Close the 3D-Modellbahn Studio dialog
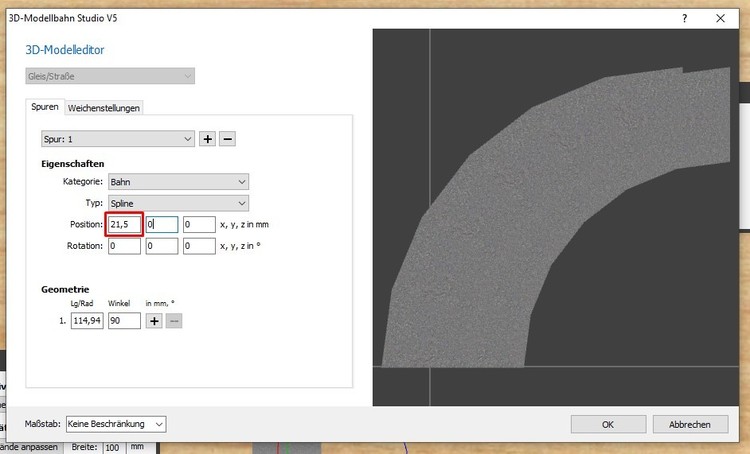This screenshot has width=750, height=454. coord(720,19)
